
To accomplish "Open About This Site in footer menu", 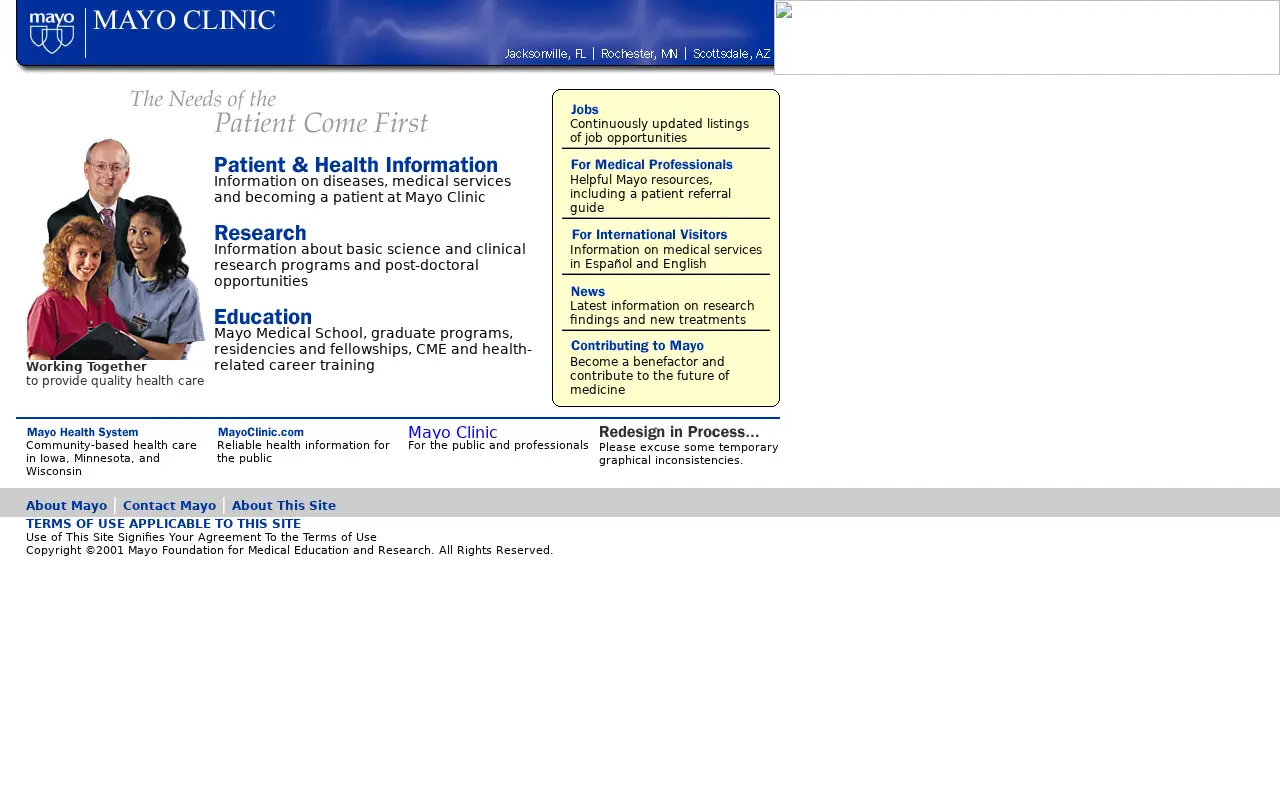I will pyautogui.click(x=284, y=506).
